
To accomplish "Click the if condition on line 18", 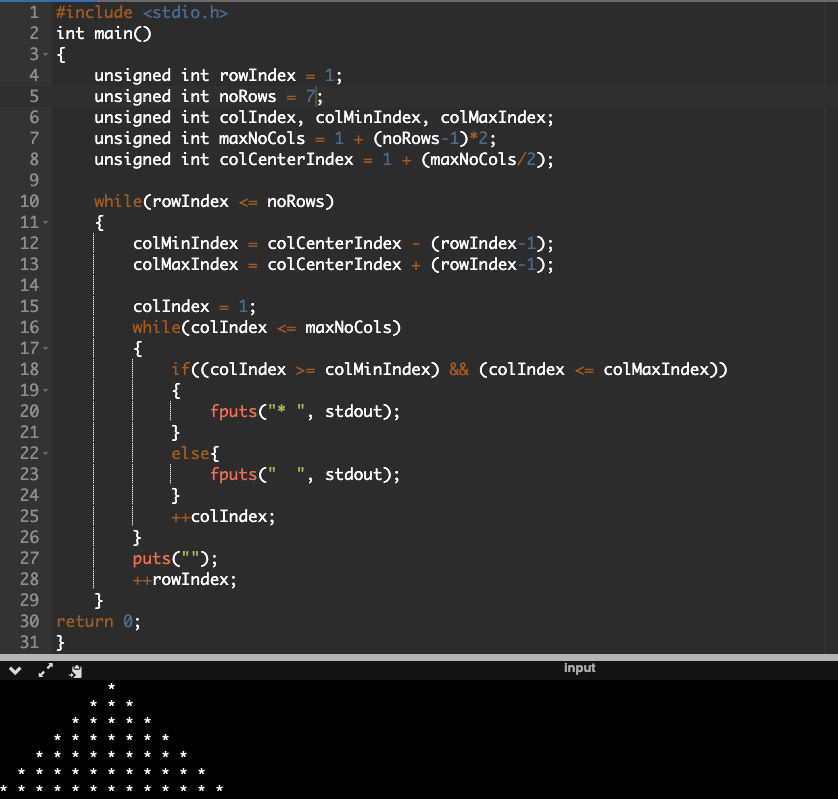I will point(449,369).
